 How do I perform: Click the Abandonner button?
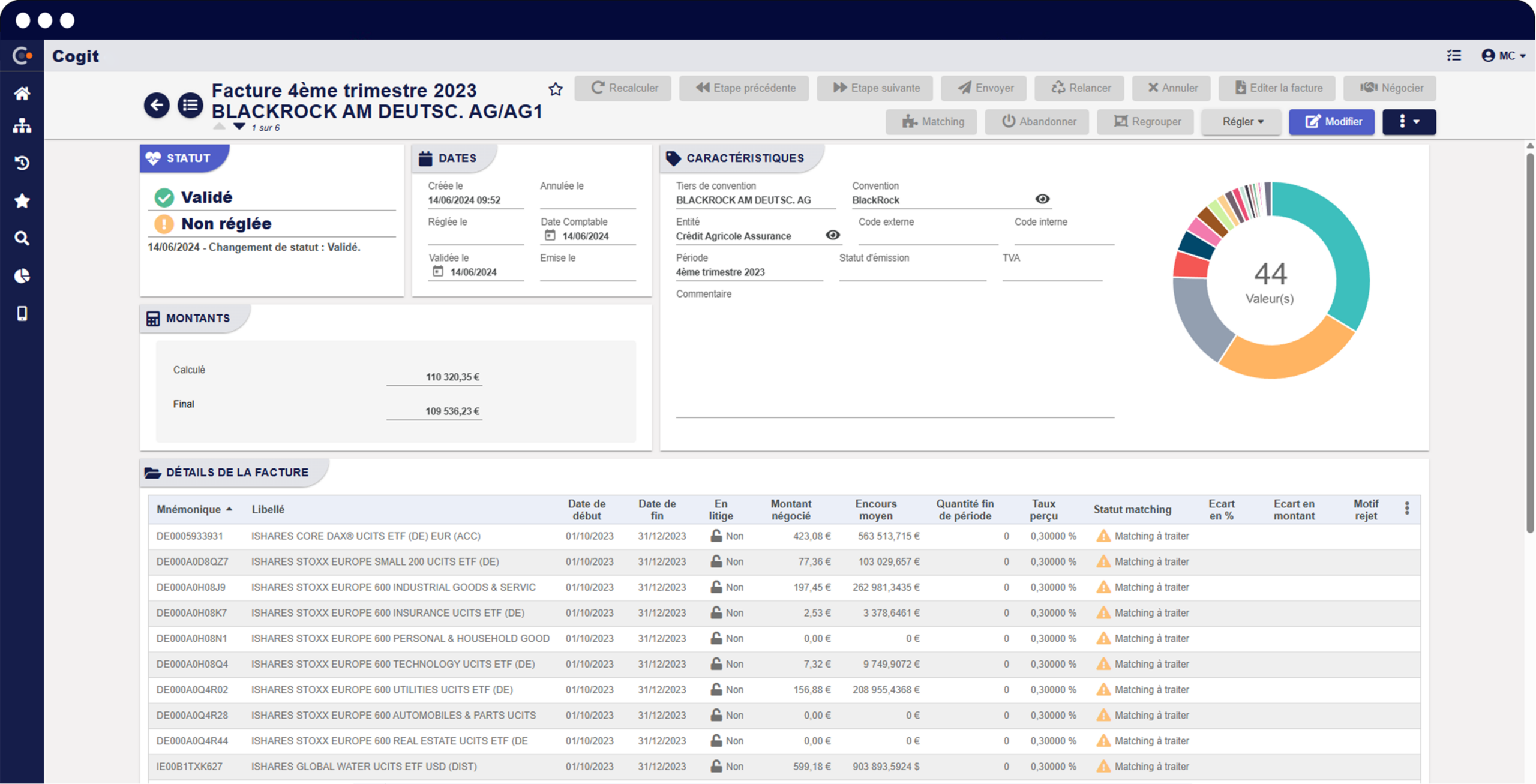[1037, 122]
